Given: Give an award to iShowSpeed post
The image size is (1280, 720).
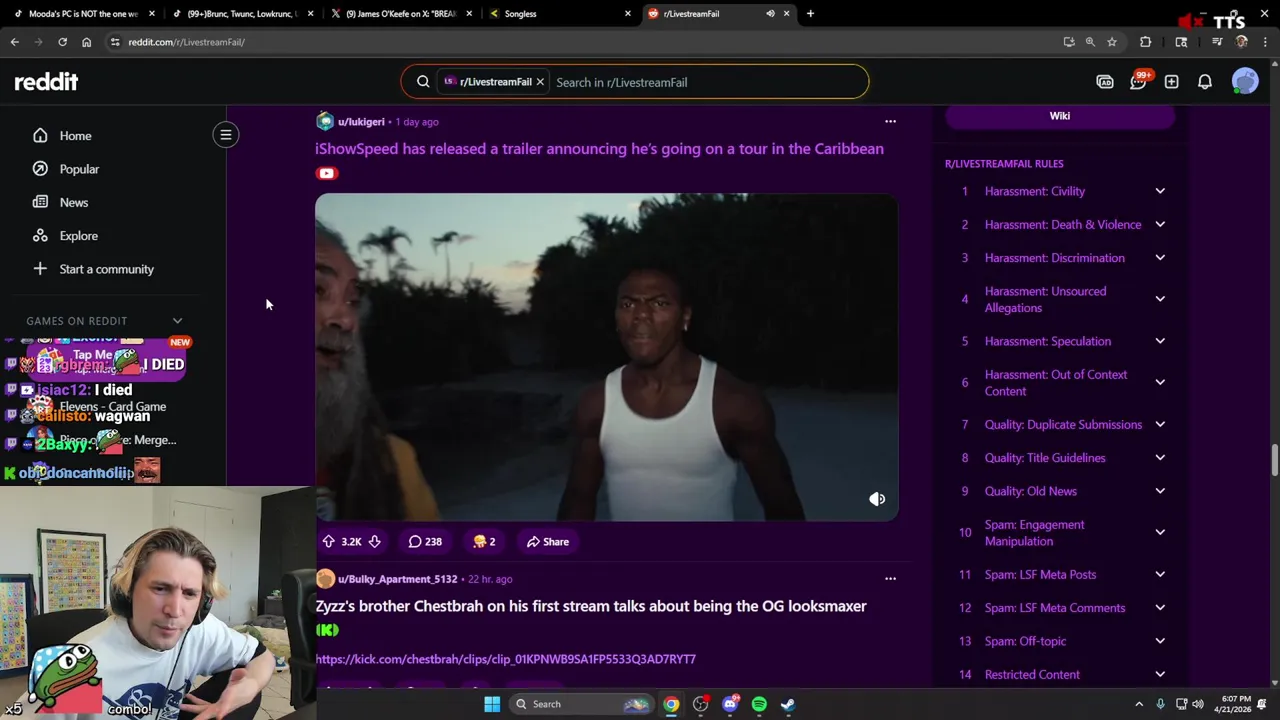Looking at the screenshot, I should coord(484,541).
